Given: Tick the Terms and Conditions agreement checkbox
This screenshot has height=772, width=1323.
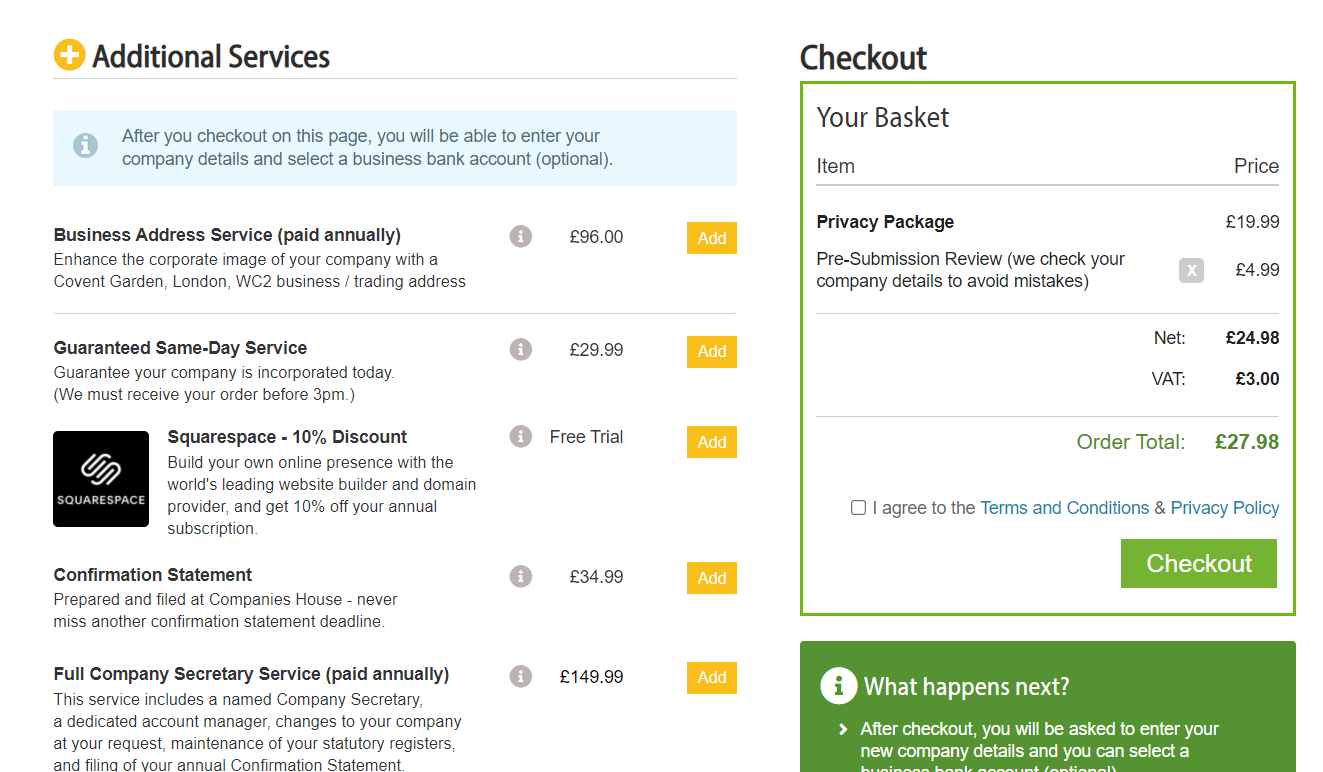Looking at the screenshot, I should point(858,508).
